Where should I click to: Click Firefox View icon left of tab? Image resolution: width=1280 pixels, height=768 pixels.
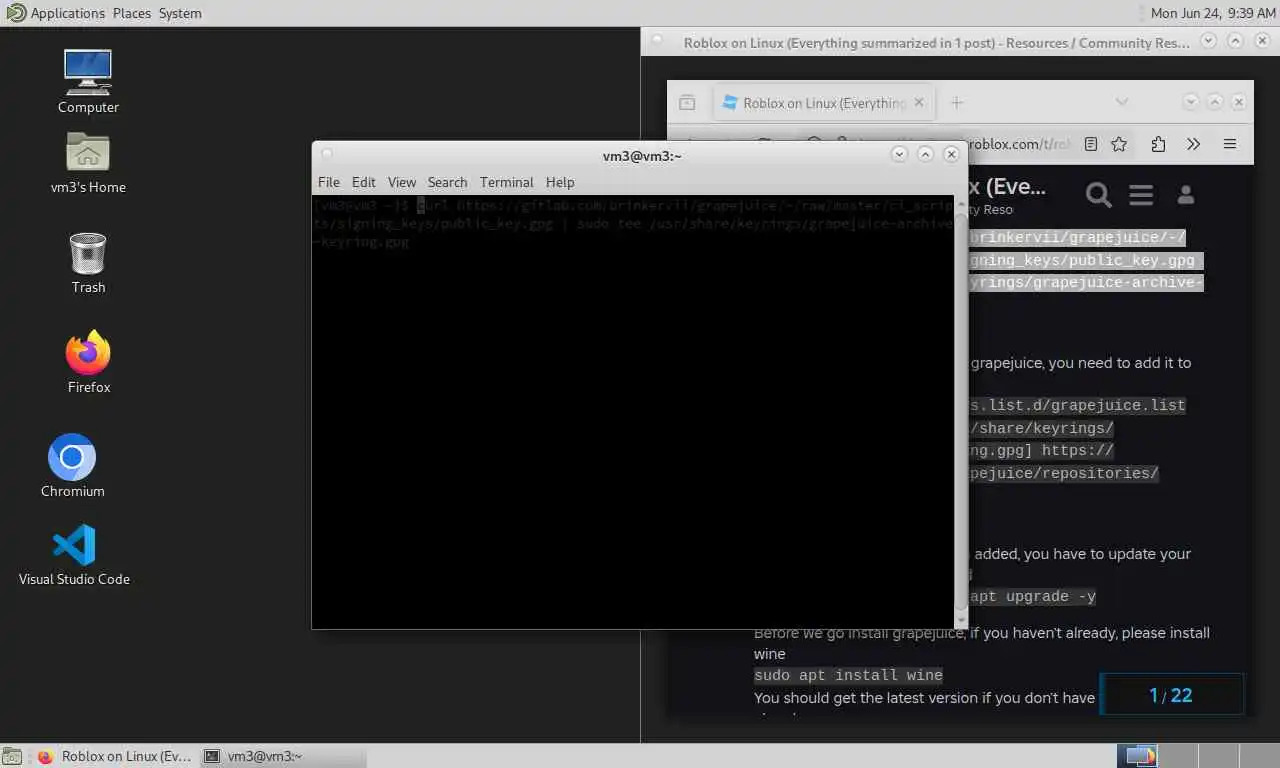pyautogui.click(x=687, y=102)
